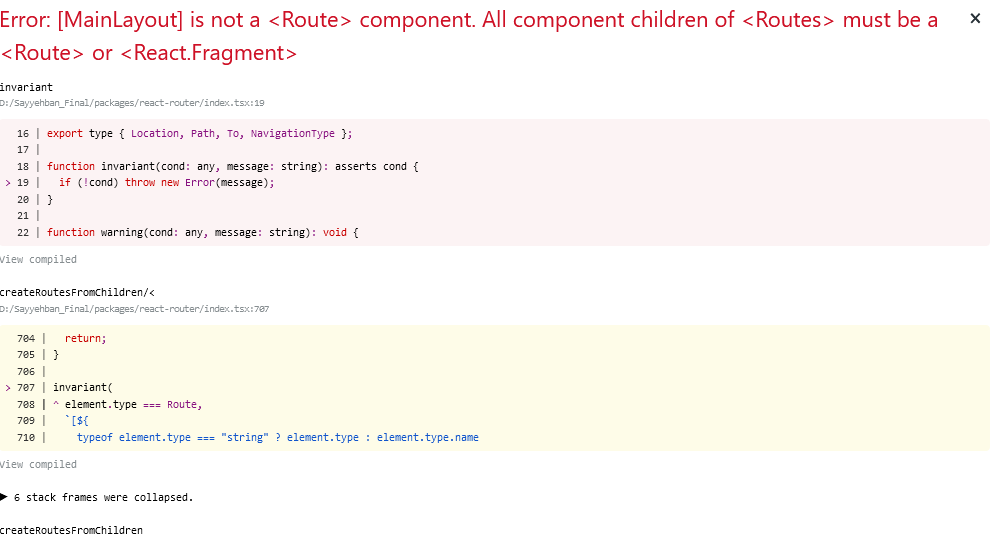Viewport: 990px width, 538px height.
Task: Open the index.tsx:707 file path
Action: 134,309
